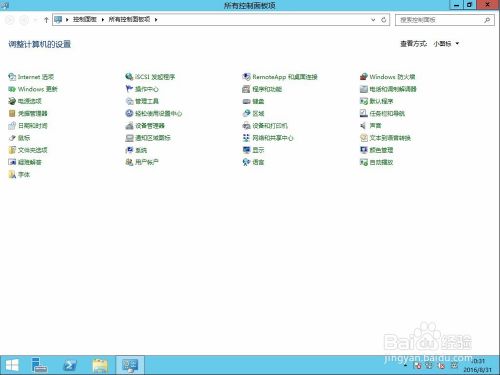Open 用户帐户 user accounts
The height and width of the screenshot is (375, 500).
coord(142,162)
